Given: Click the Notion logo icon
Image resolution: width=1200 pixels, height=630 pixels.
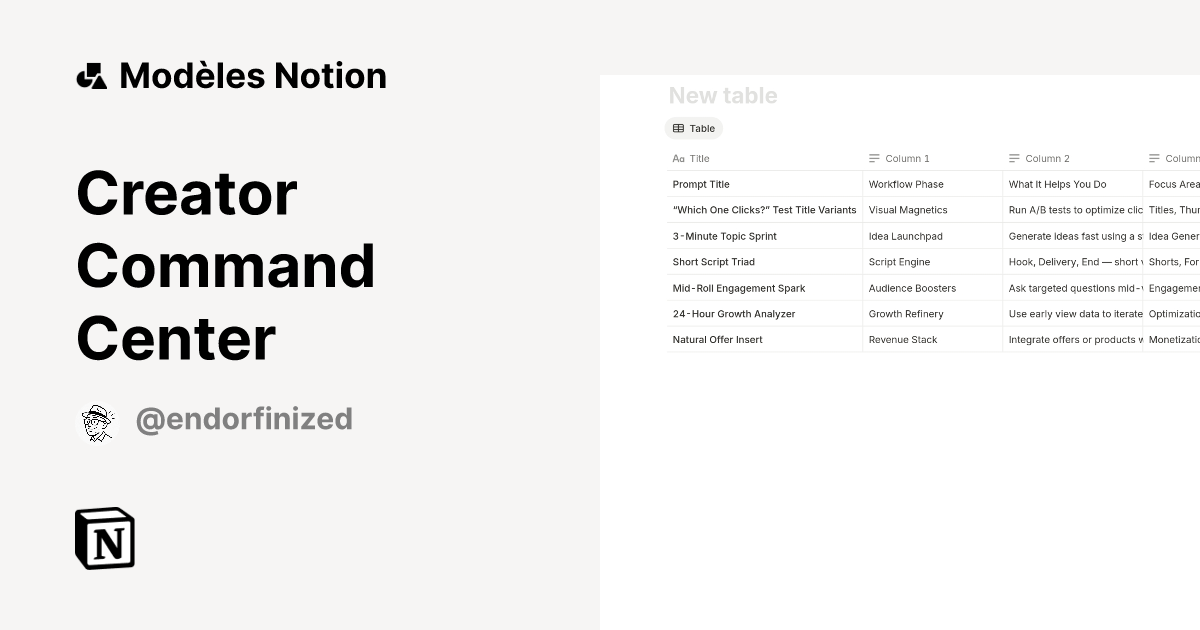Looking at the screenshot, I should tap(104, 538).
